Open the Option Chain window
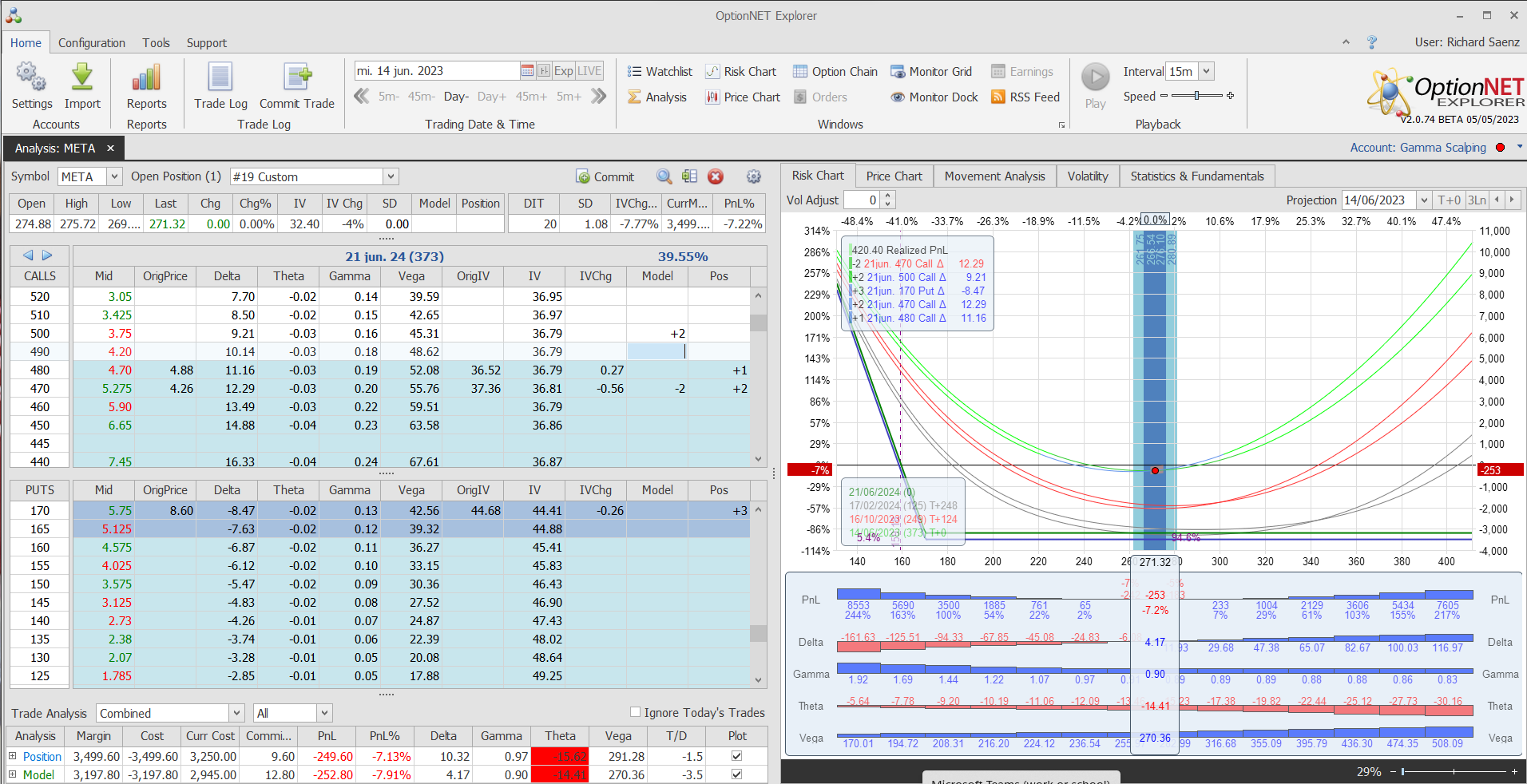The width and height of the screenshot is (1527, 784). click(835, 72)
